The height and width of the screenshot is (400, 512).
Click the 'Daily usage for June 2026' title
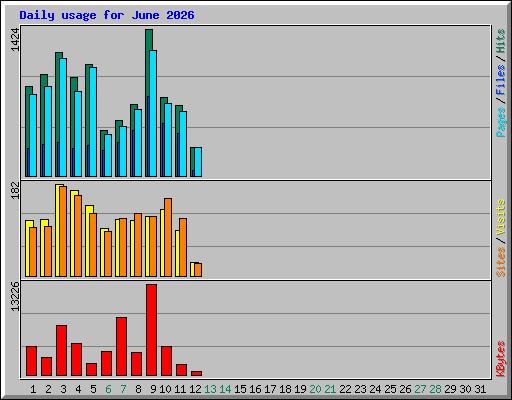[x=107, y=15]
